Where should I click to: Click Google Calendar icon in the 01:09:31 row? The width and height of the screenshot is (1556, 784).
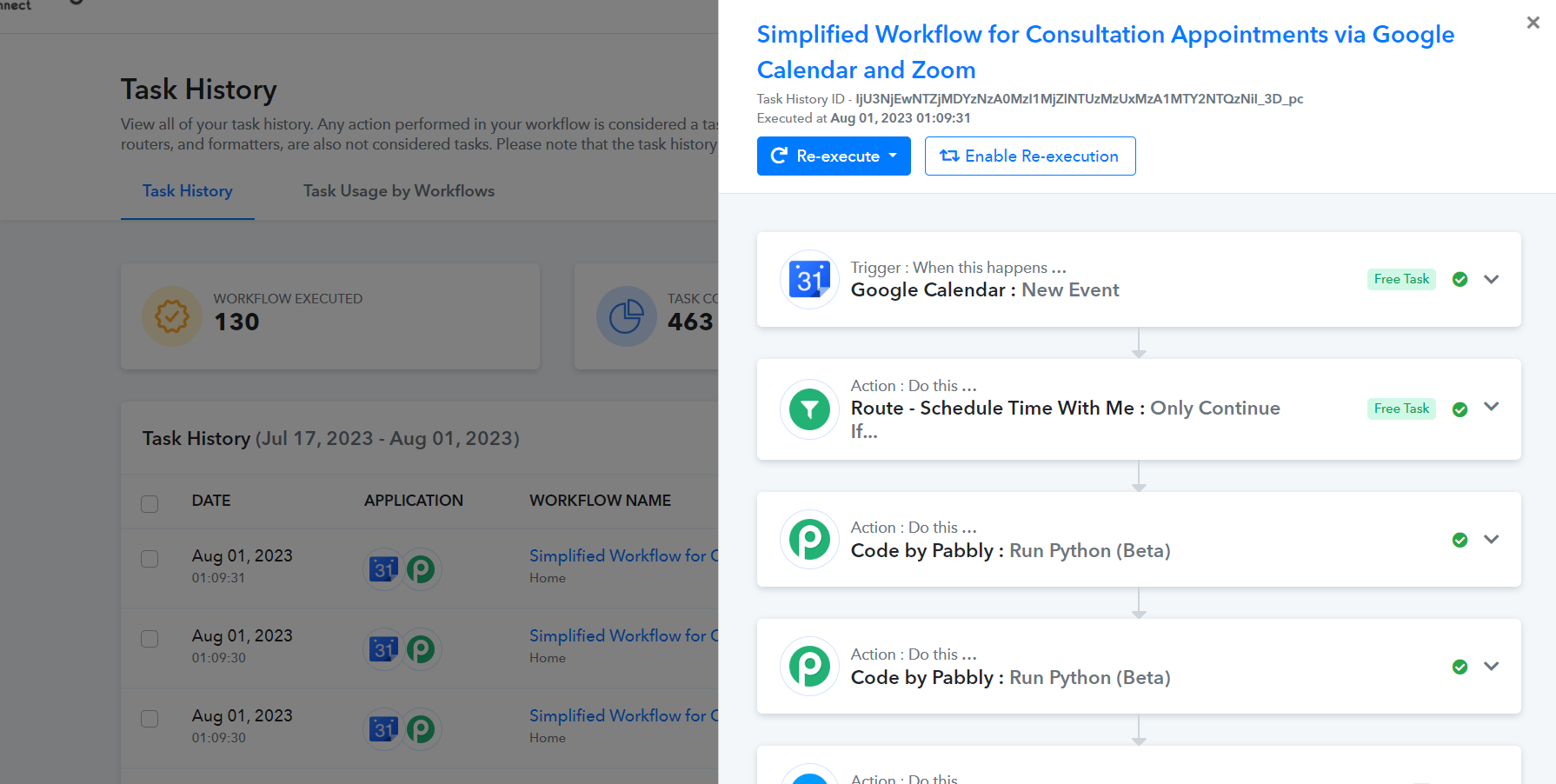point(383,569)
